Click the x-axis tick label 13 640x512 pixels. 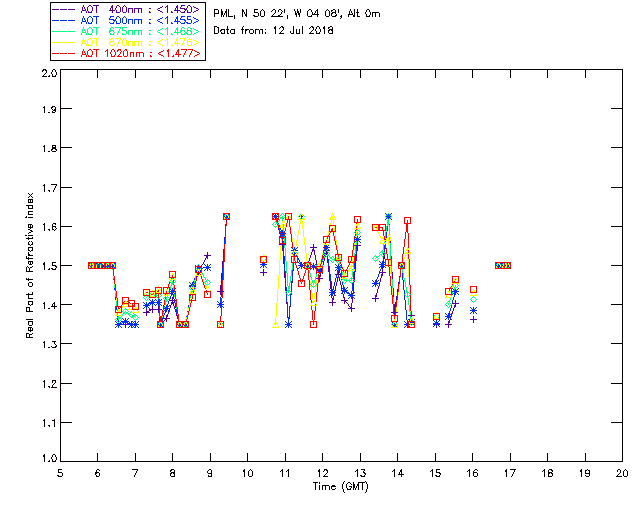click(x=360, y=473)
